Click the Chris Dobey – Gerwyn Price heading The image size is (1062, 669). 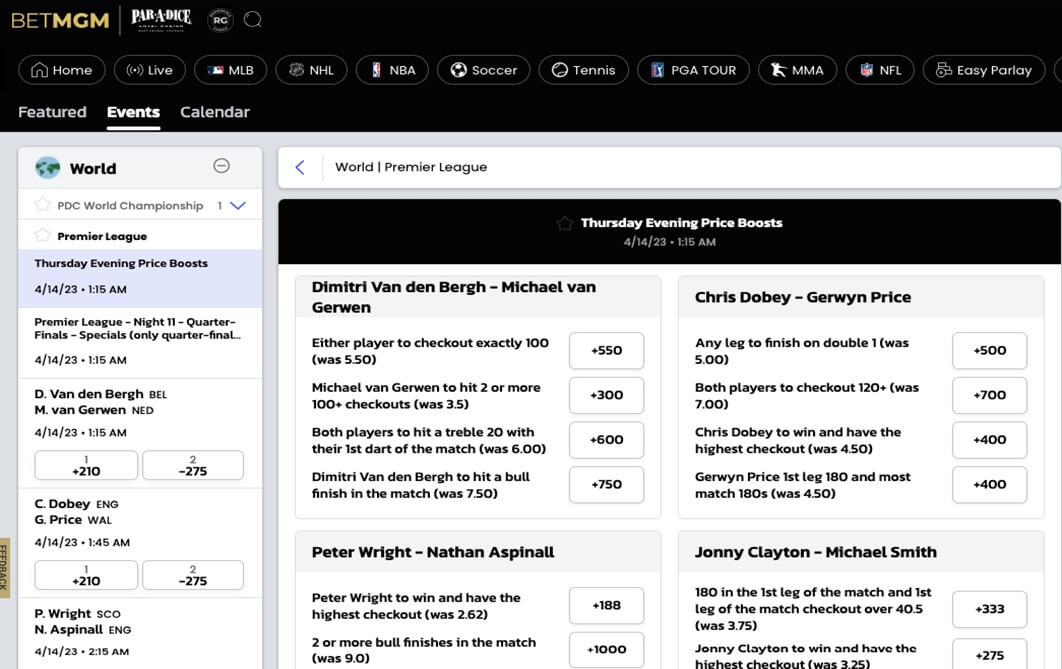803,297
